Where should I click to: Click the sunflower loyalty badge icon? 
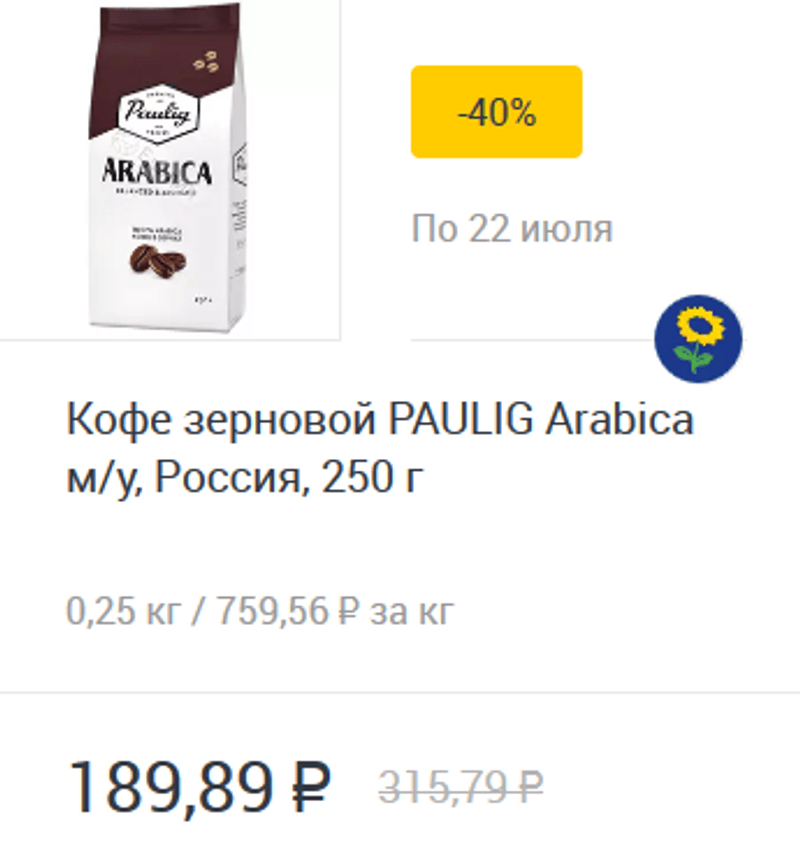[698, 338]
